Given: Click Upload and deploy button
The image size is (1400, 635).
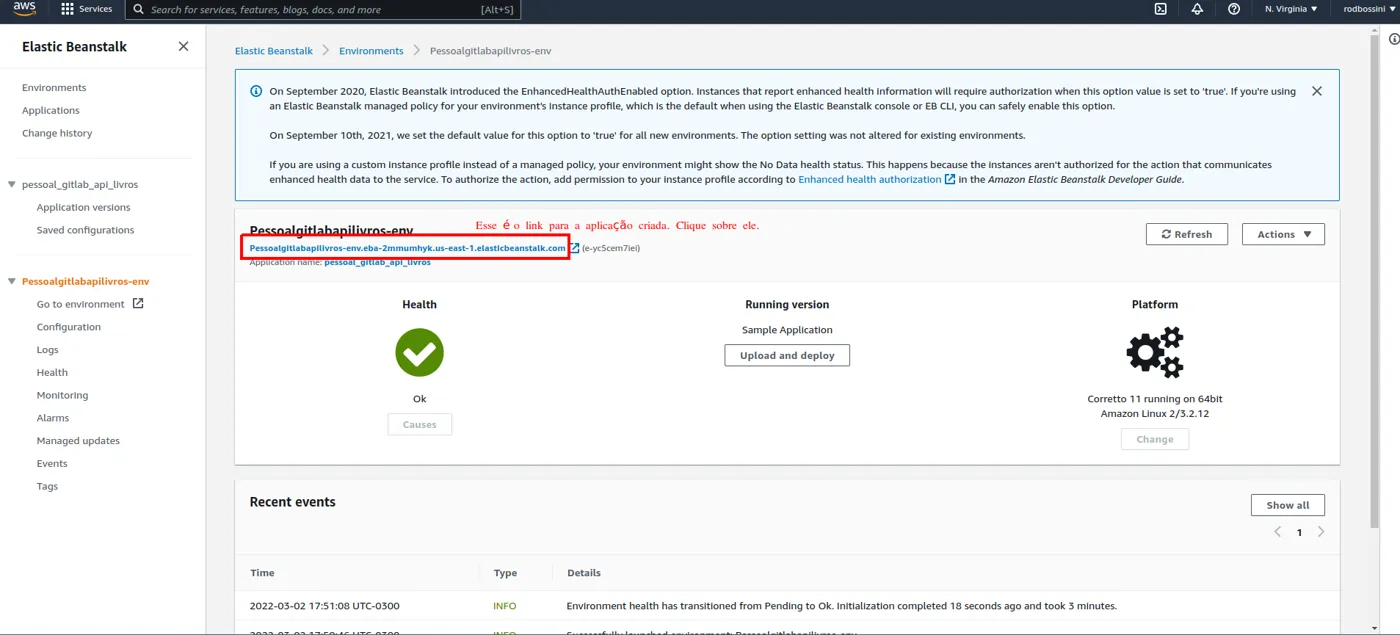Looking at the screenshot, I should (x=787, y=355).
